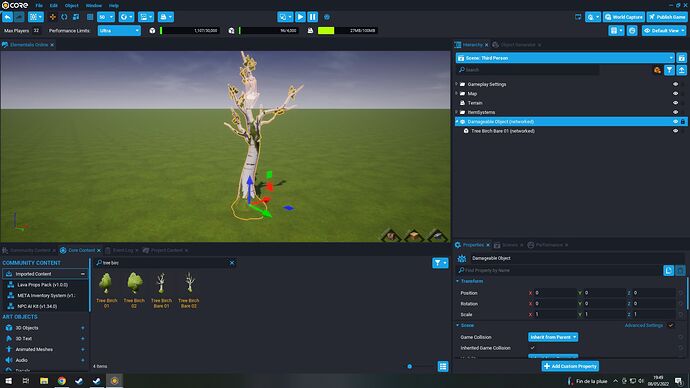This screenshot has width=690, height=388.
Task: Open the Performance Limits Ultra dropdown
Action: (119, 31)
